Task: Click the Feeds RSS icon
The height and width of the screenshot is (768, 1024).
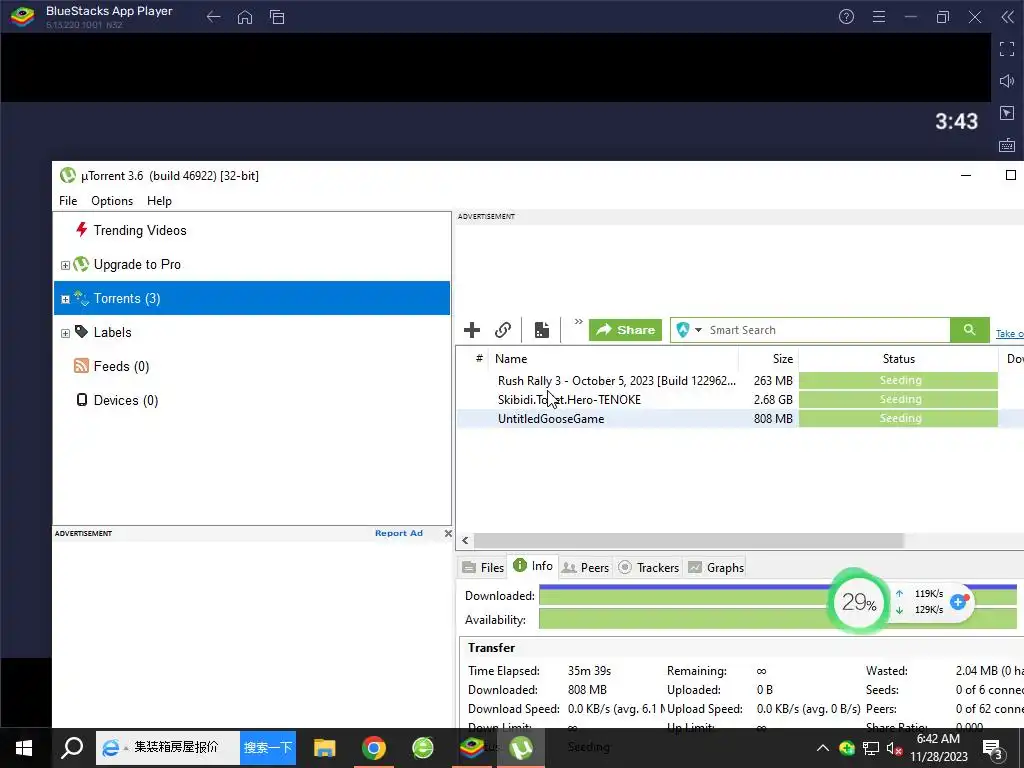Action: coord(81,366)
